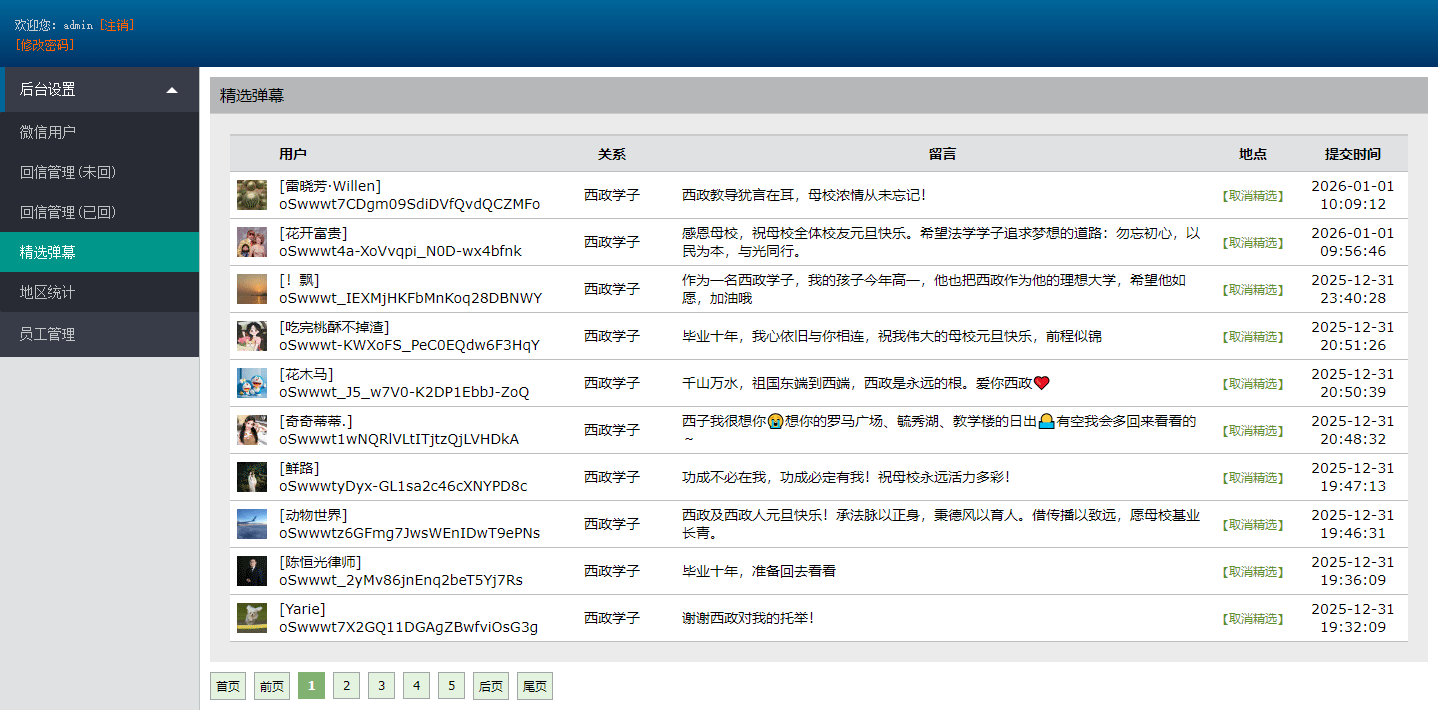
Task: Click avatar of user 陈恒光律师
Action: pyautogui.click(x=251, y=571)
